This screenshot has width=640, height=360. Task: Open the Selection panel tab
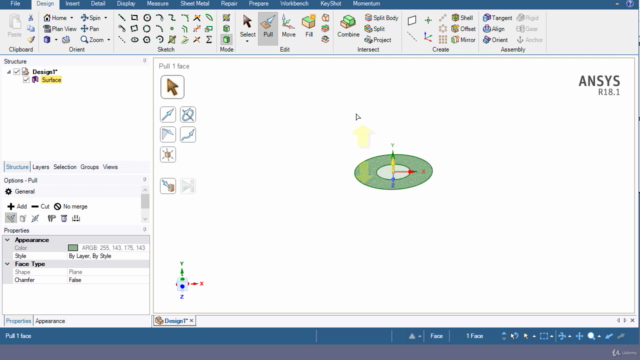pos(65,167)
